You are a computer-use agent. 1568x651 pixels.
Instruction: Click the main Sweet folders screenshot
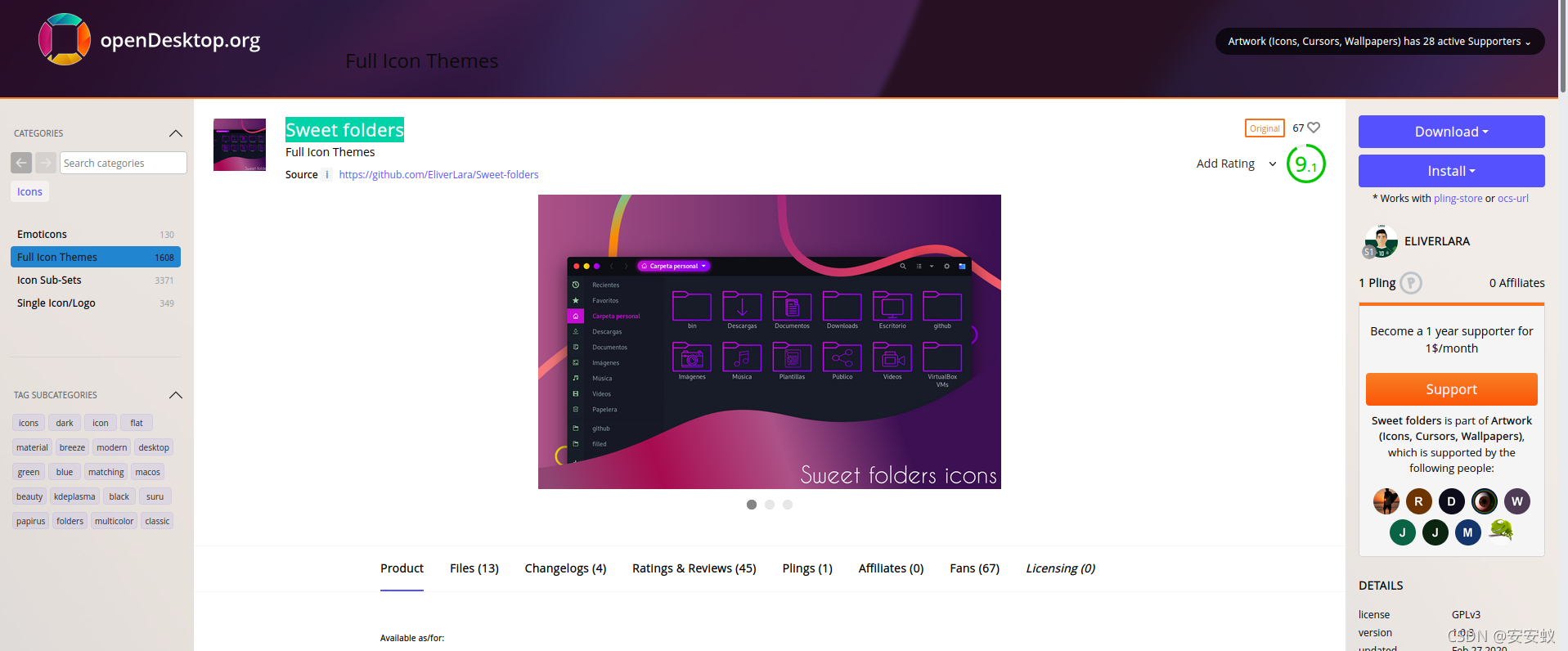(769, 342)
